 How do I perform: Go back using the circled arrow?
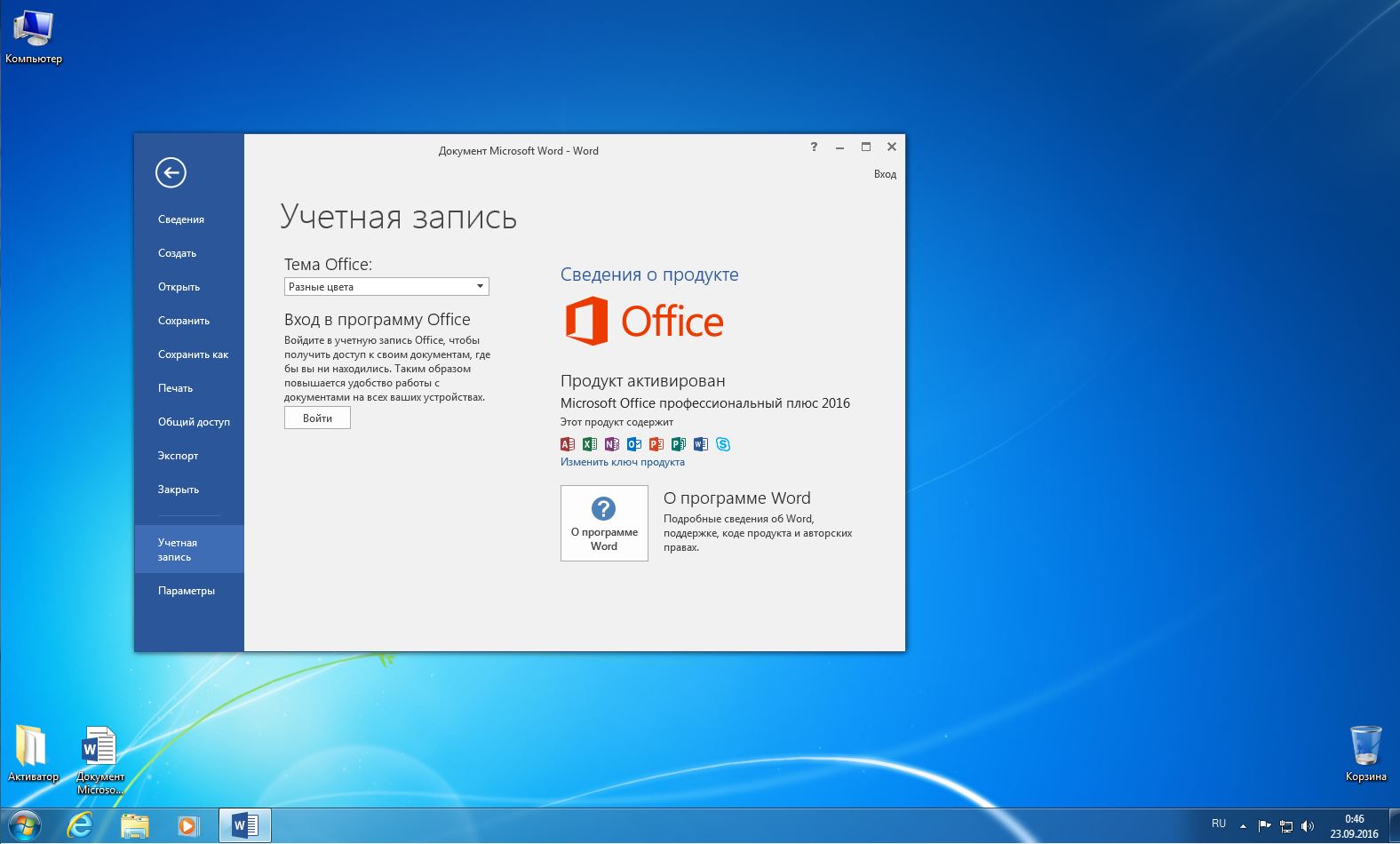click(171, 172)
